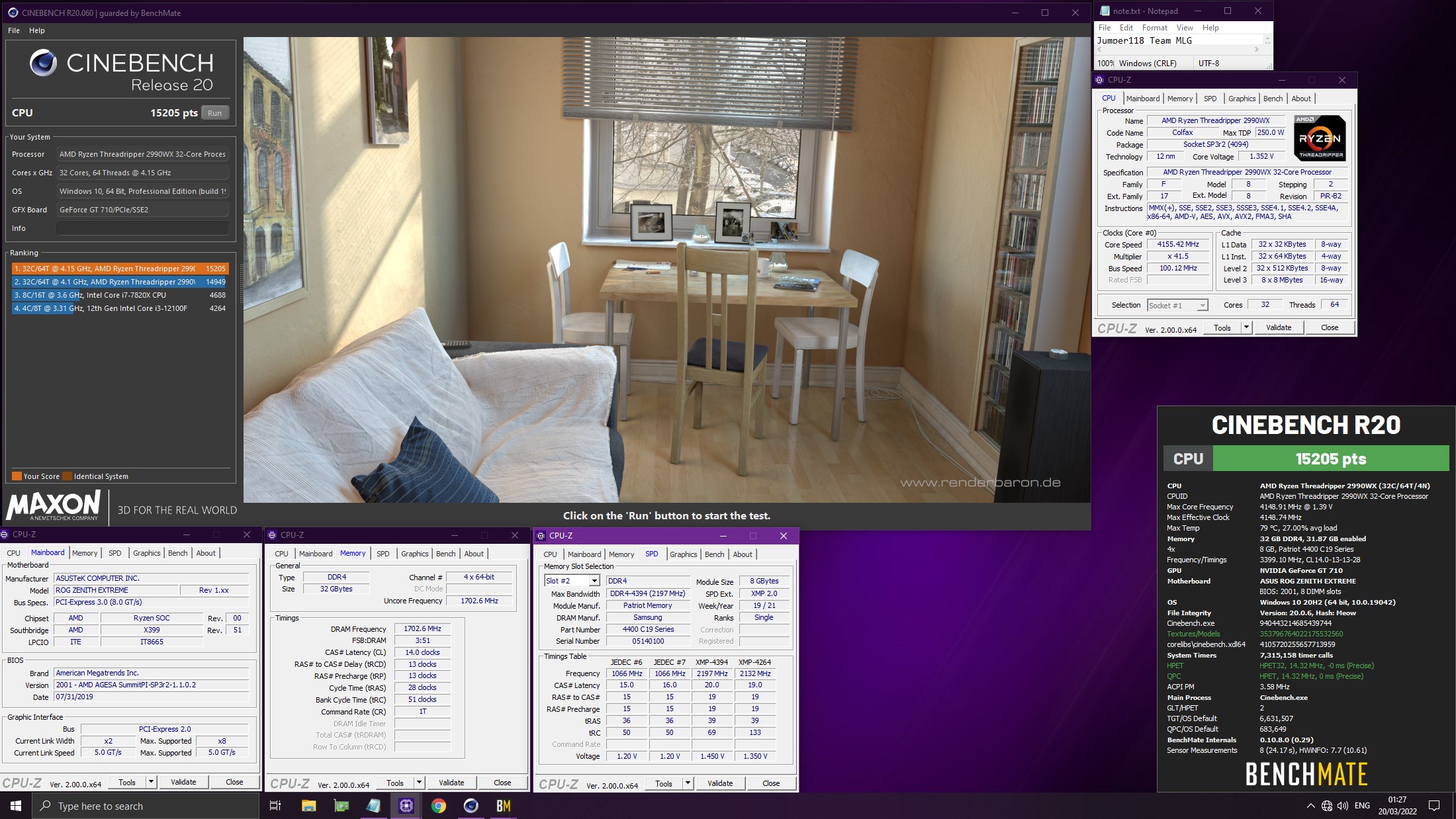Click the '15205 pts' green BenchMate score bar

pos(1331,458)
